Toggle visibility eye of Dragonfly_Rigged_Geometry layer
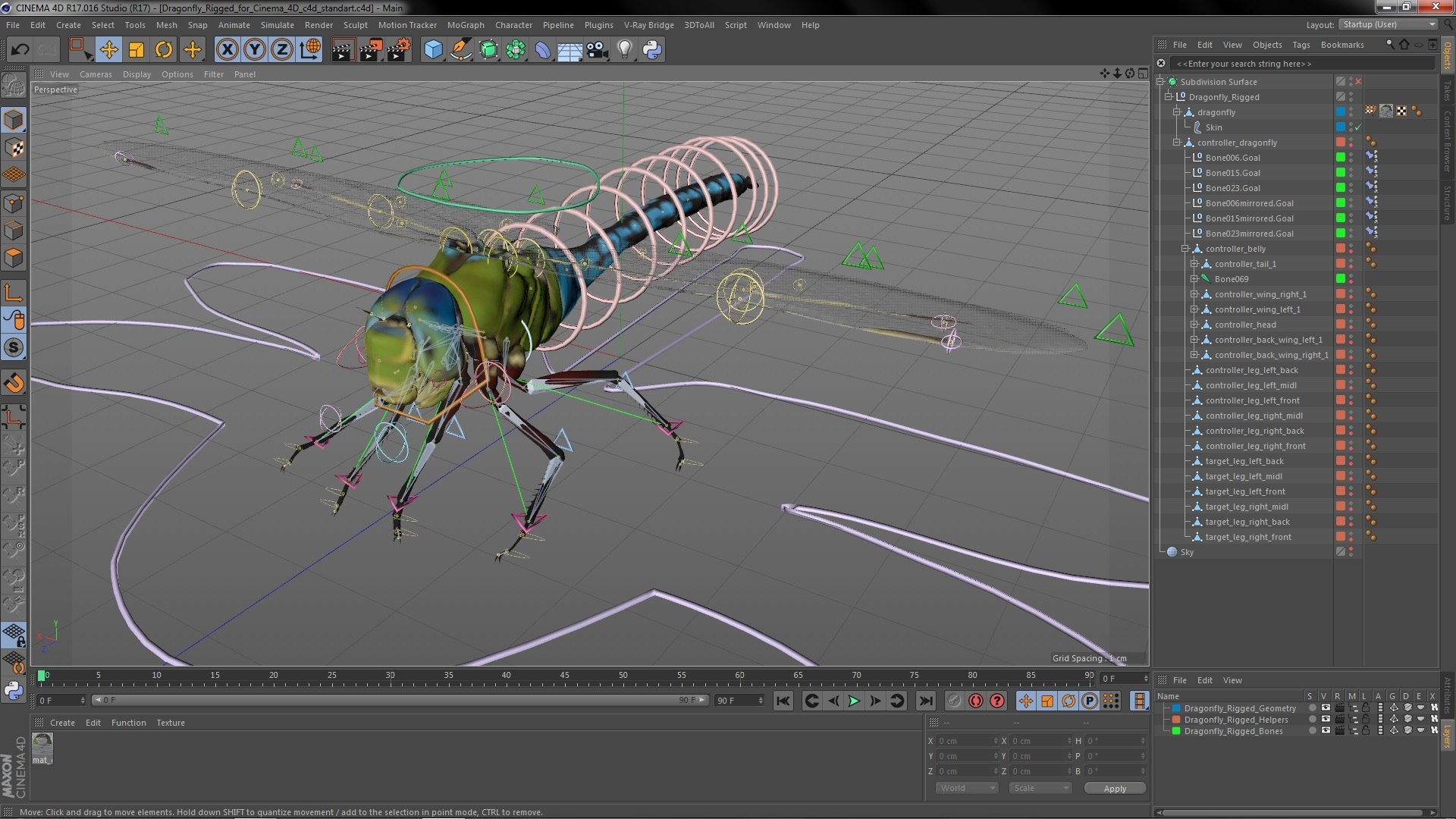 [1326, 708]
